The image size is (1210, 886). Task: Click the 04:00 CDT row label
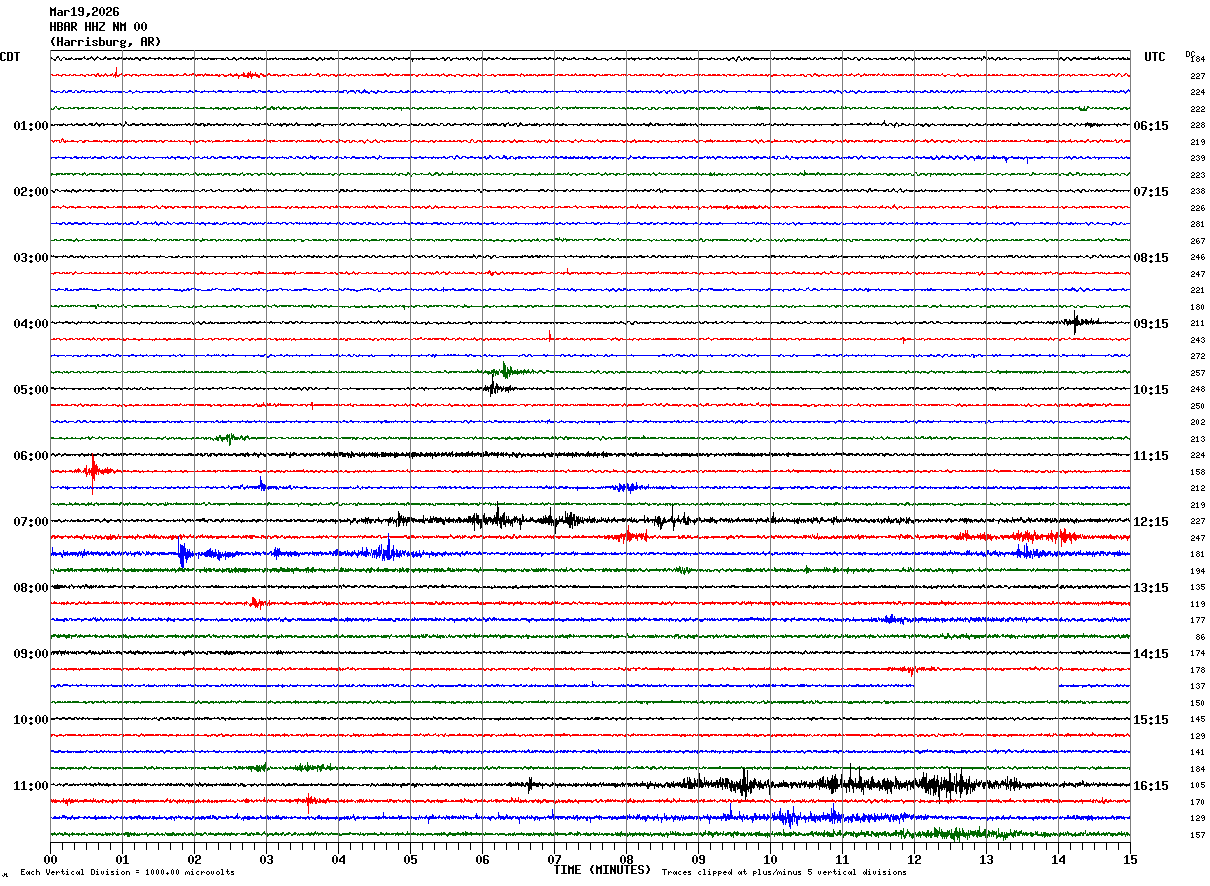31,324
